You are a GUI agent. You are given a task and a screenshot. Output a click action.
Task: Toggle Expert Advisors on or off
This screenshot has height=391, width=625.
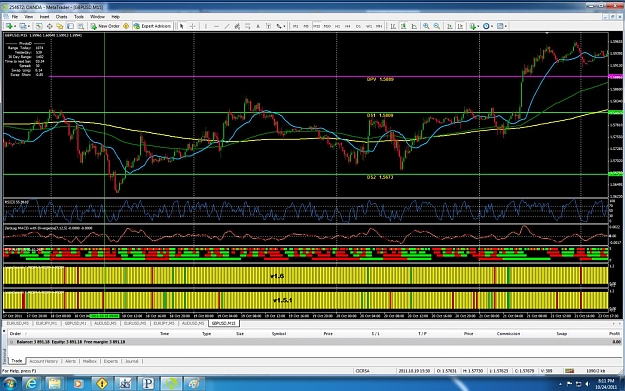[x=152, y=26]
